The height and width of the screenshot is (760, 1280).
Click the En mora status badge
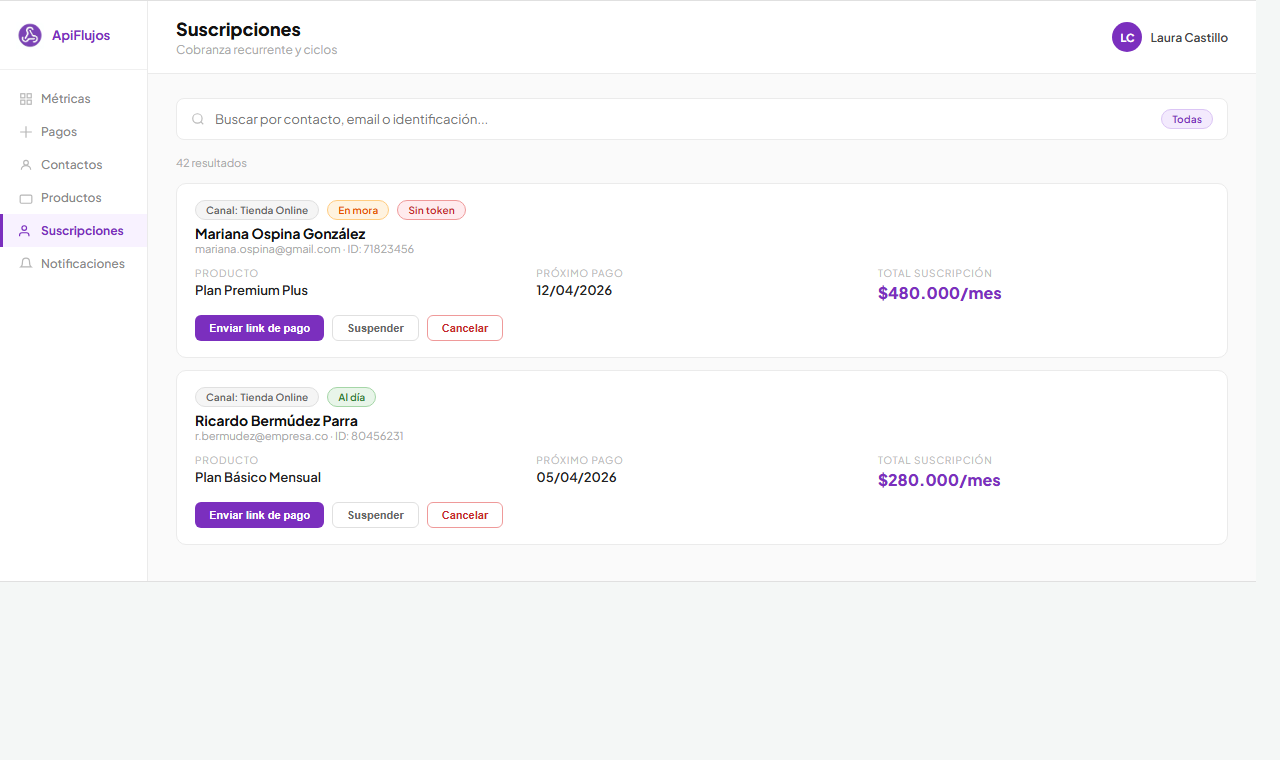[357, 210]
